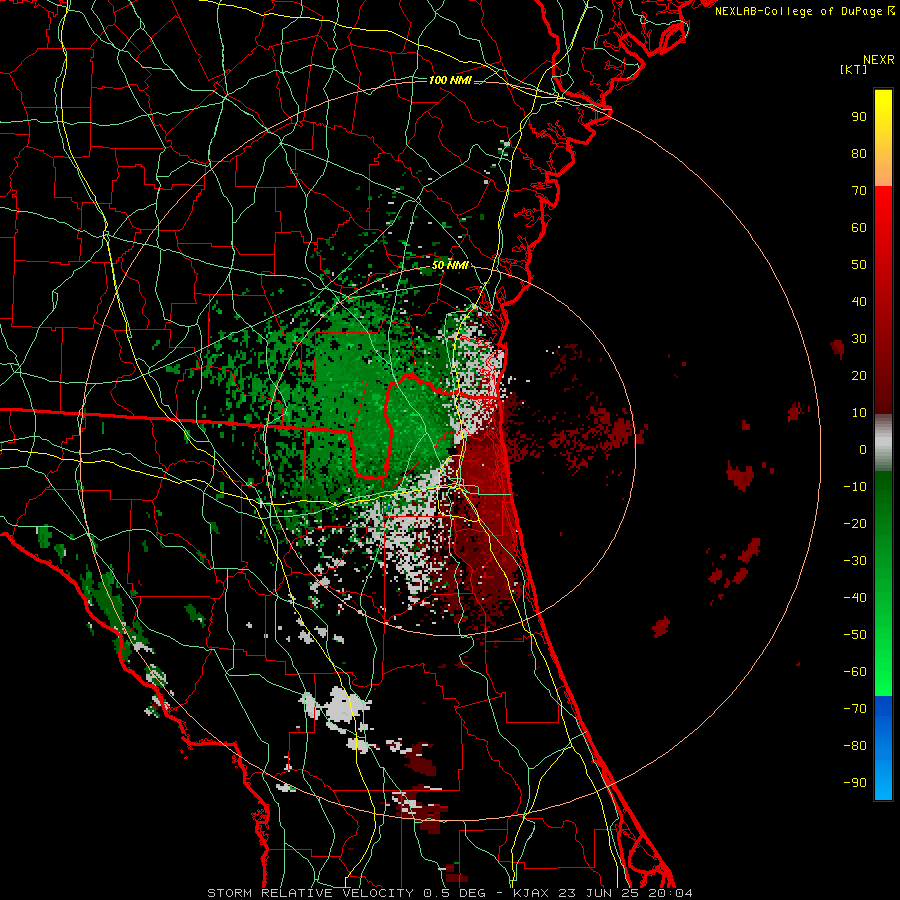The width and height of the screenshot is (900, 900).
Task: Click the "NEXR" label above the color scale
Action: (x=878, y=60)
